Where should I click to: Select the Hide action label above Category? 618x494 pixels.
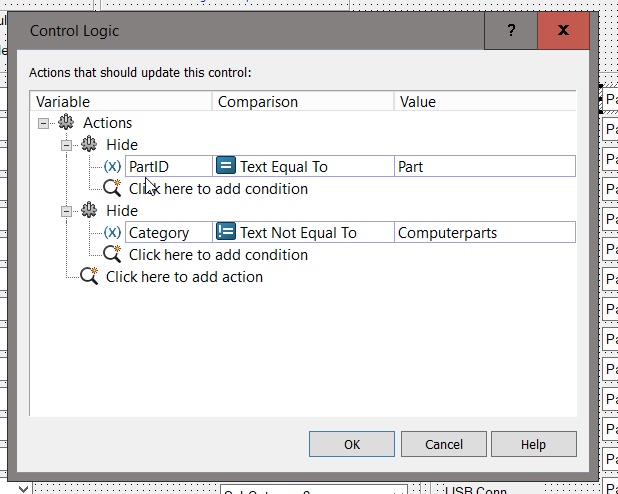coord(122,211)
